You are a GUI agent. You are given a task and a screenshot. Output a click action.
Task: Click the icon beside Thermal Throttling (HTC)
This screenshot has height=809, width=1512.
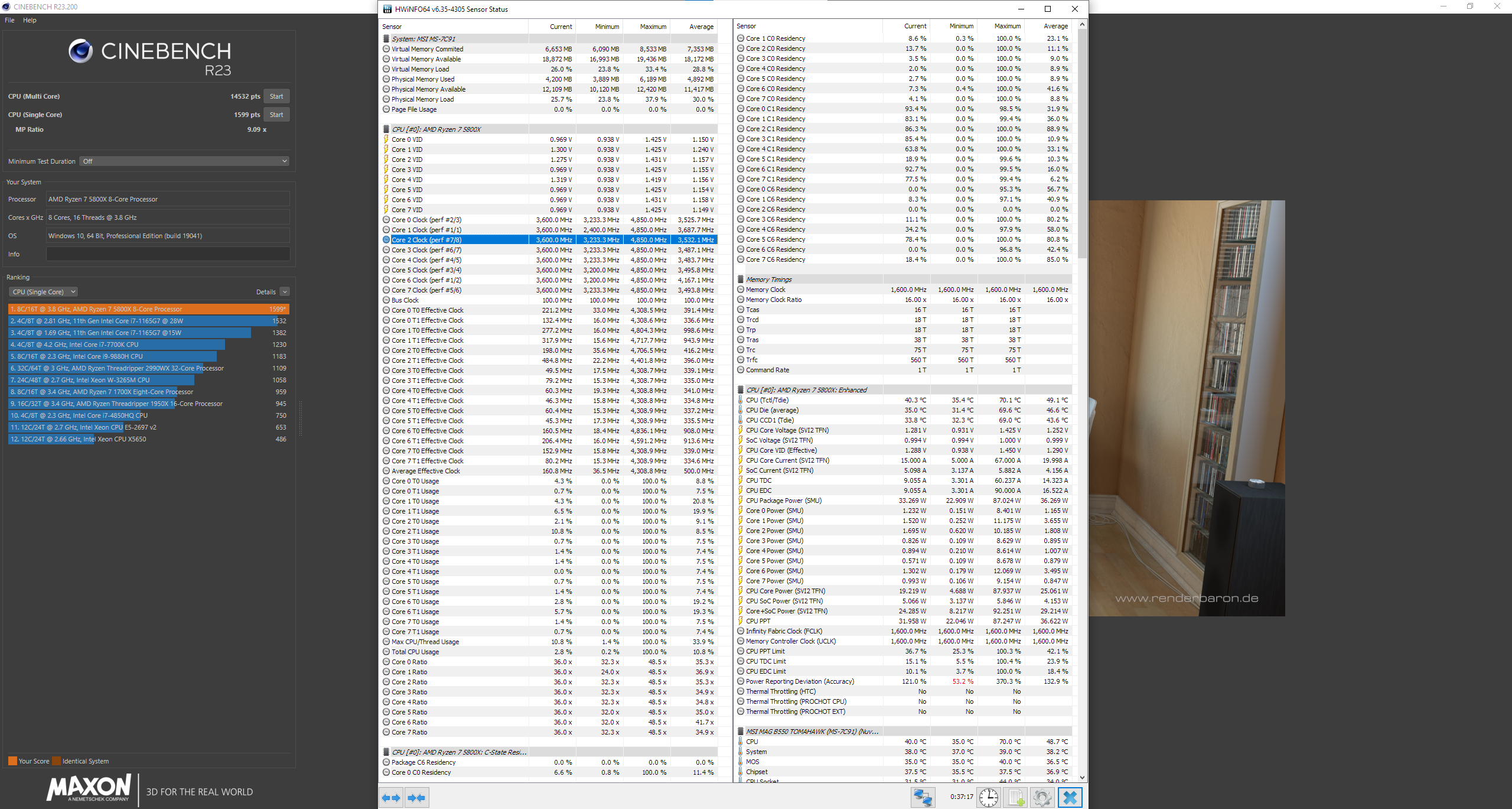[741, 691]
